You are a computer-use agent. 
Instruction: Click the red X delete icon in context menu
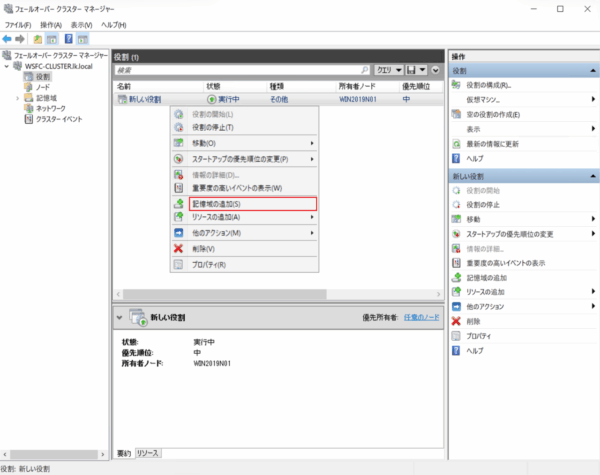(x=178, y=248)
